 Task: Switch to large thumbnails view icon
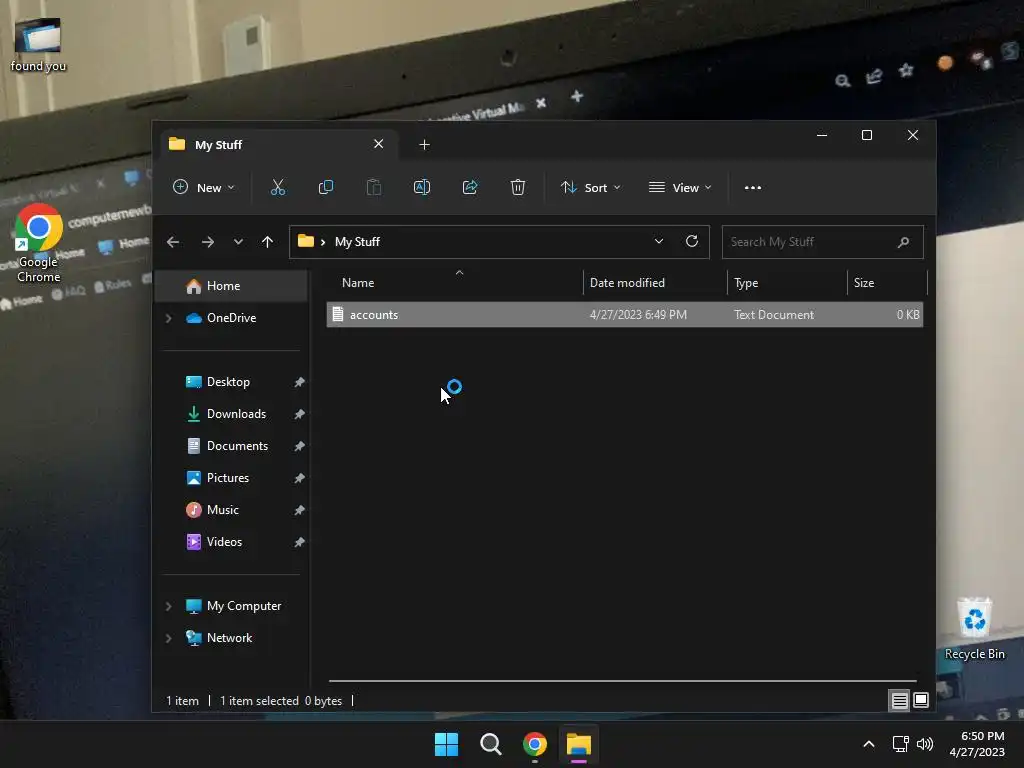[x=921, y=701]
